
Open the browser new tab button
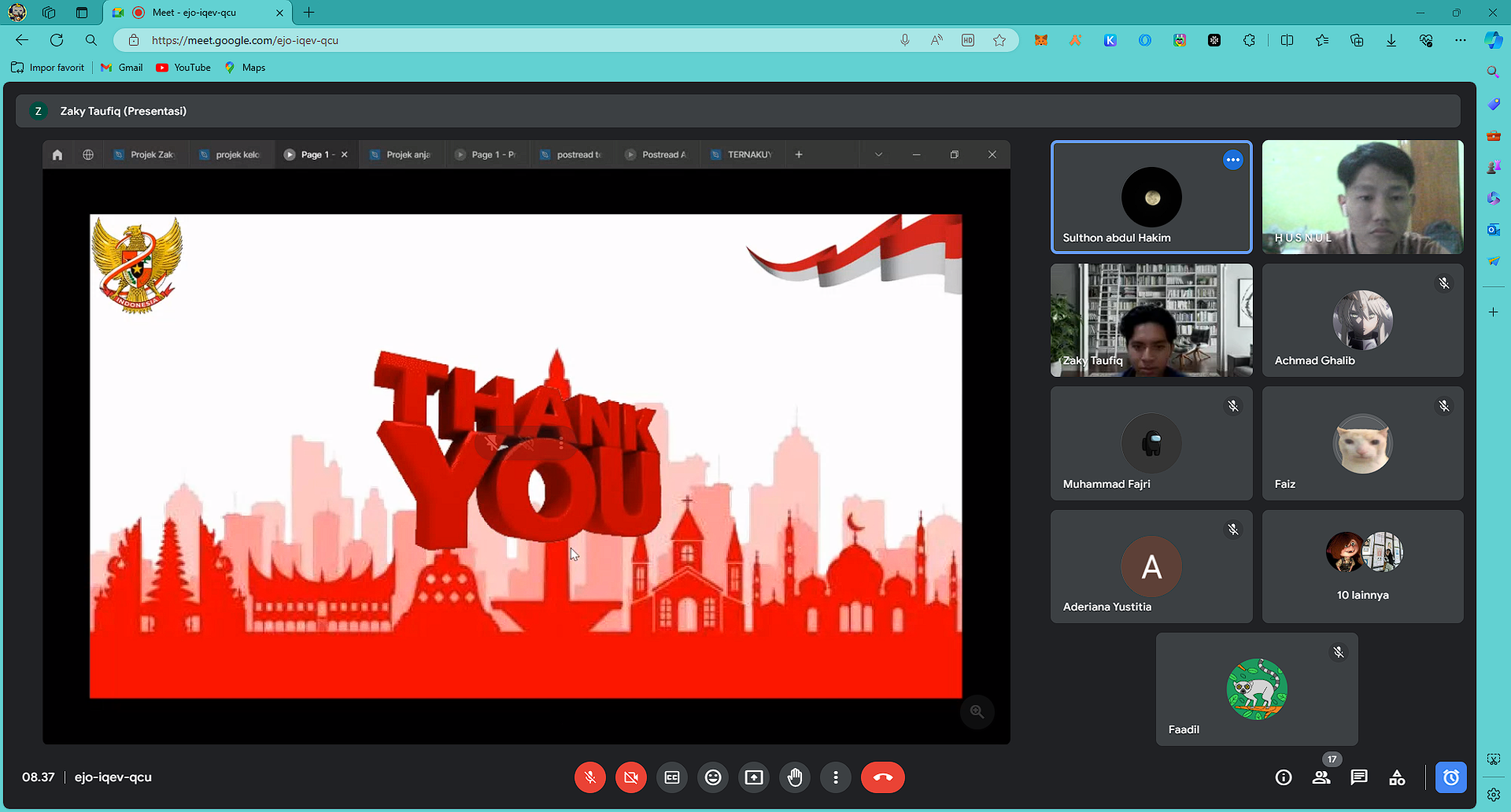coord(309,13)
